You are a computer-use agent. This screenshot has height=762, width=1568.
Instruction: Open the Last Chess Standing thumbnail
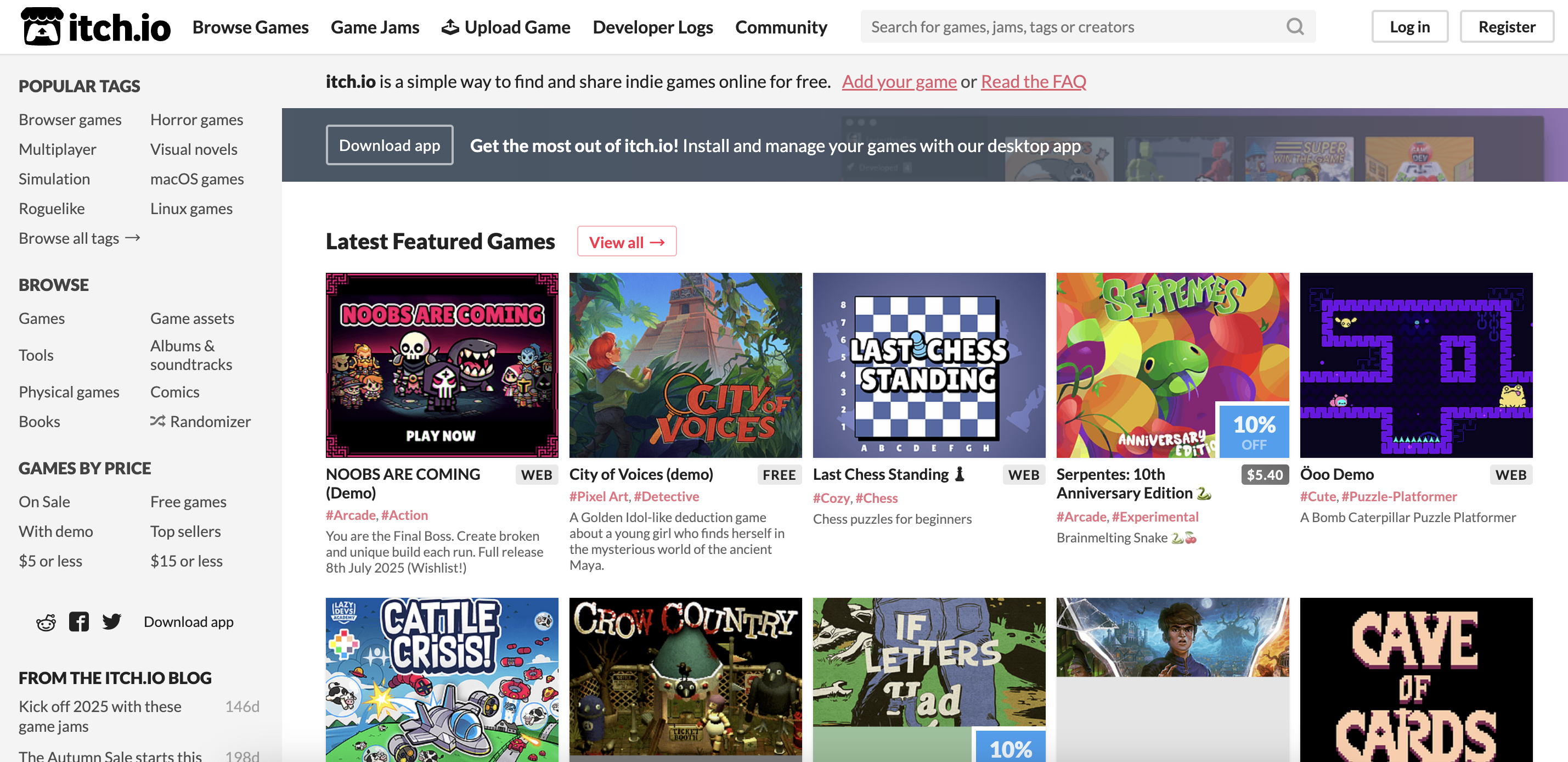(929, 365)
